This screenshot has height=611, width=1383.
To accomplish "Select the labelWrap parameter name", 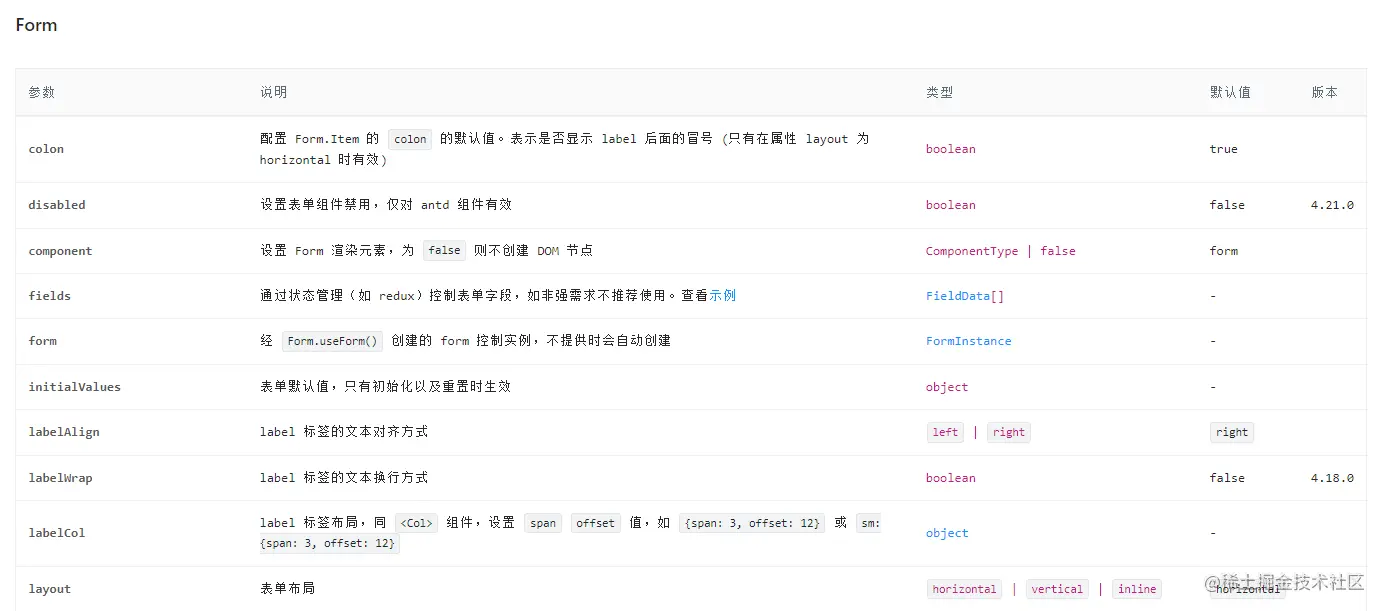I will click(60, 478).
